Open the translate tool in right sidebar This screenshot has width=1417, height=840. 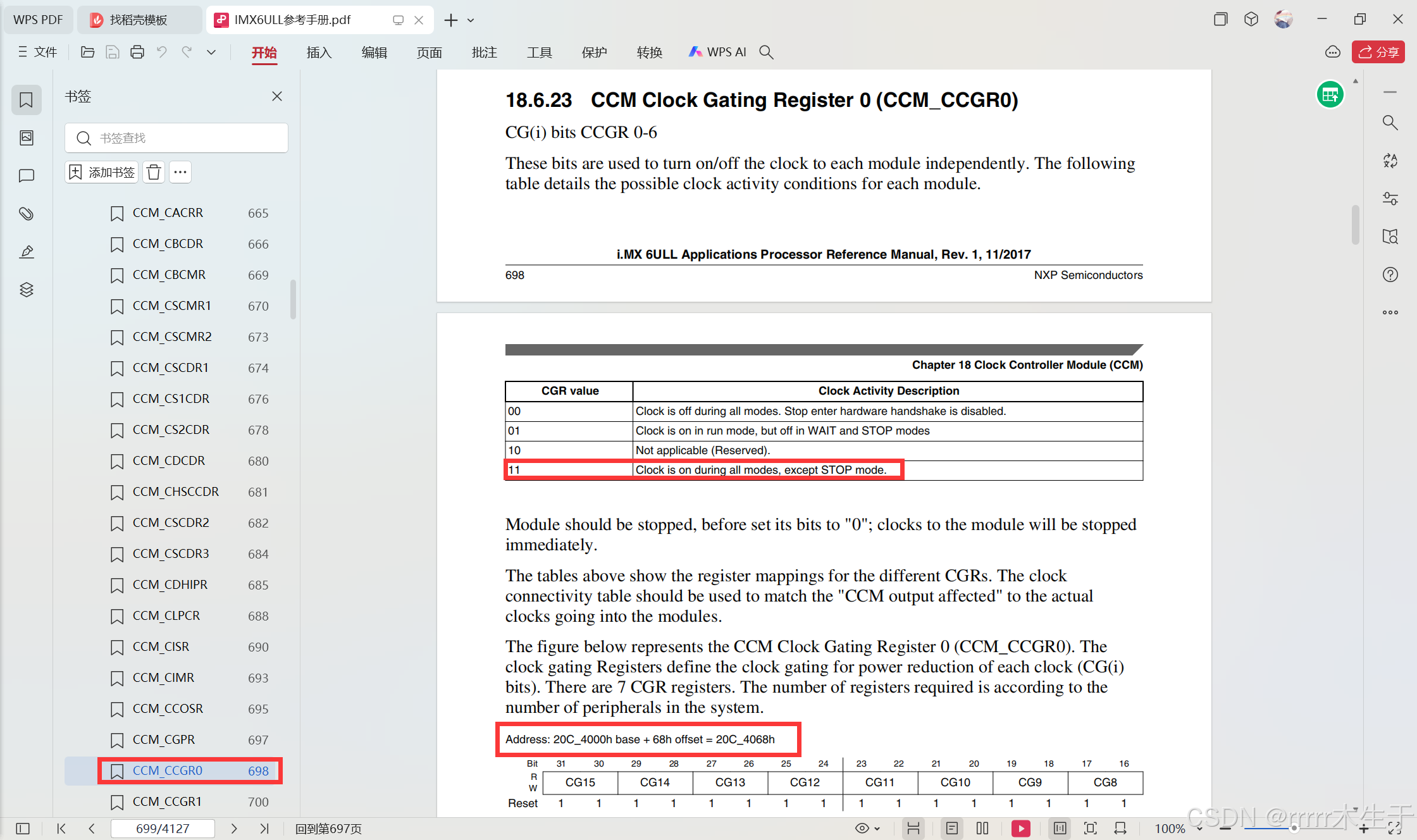(x=1390, y=161)
